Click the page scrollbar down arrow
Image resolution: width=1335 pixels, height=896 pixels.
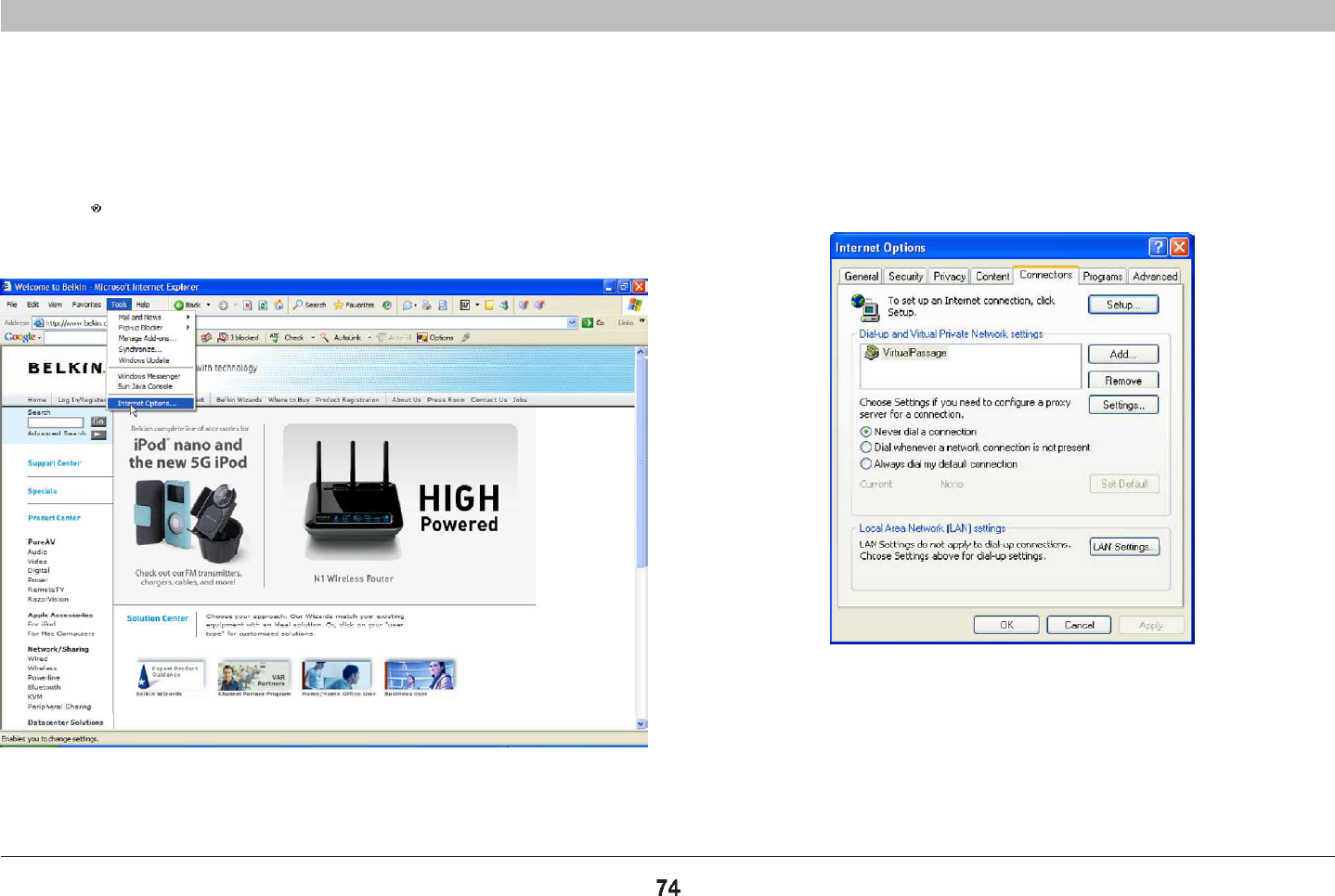pyautogui.click(x=641, y=724)
